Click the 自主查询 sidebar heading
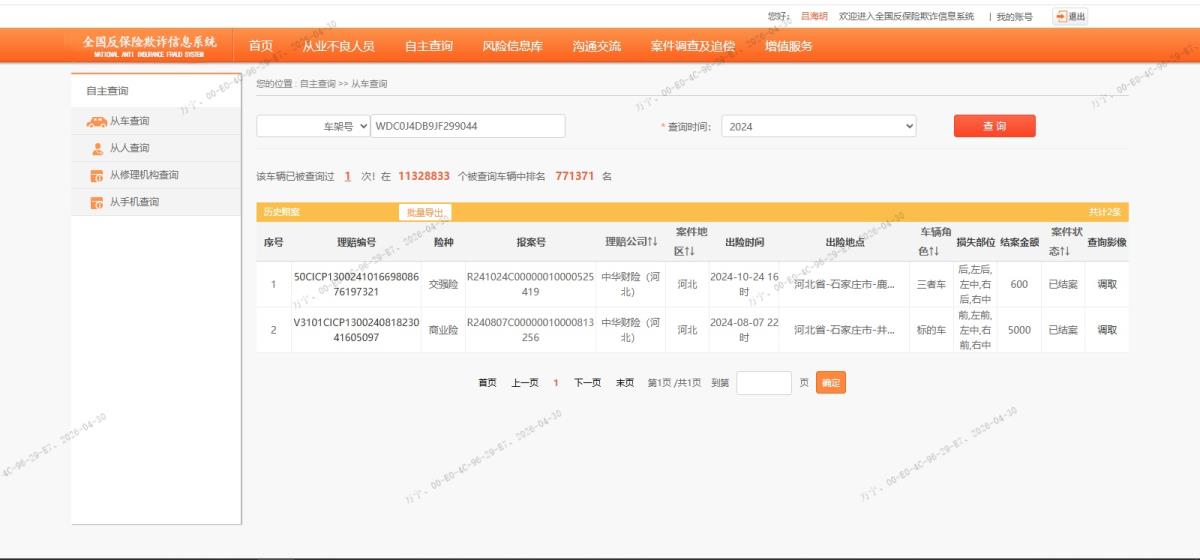The height and width of the screenshot is (560, 1200). click(x=107, y=91)
